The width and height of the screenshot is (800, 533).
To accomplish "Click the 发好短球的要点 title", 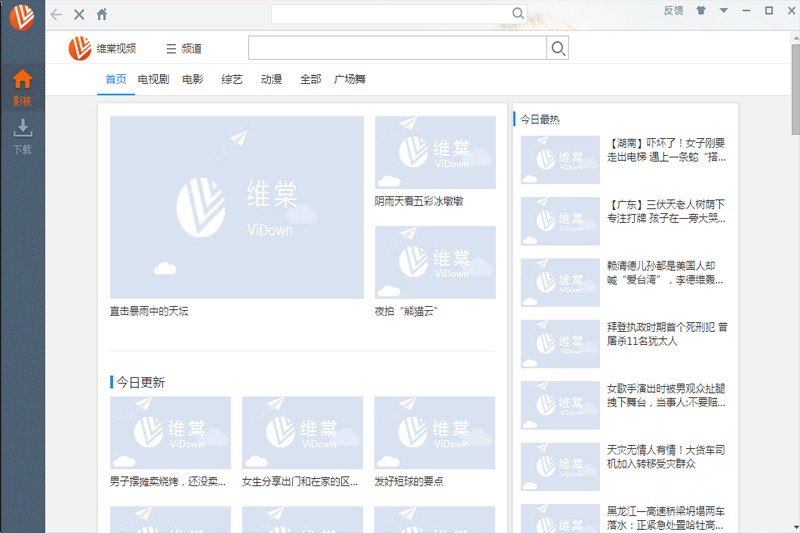I will tap(409, 481).
